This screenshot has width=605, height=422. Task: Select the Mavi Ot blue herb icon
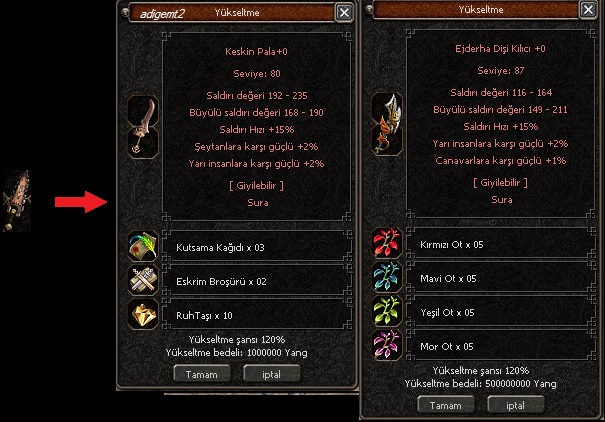point(387,277)
